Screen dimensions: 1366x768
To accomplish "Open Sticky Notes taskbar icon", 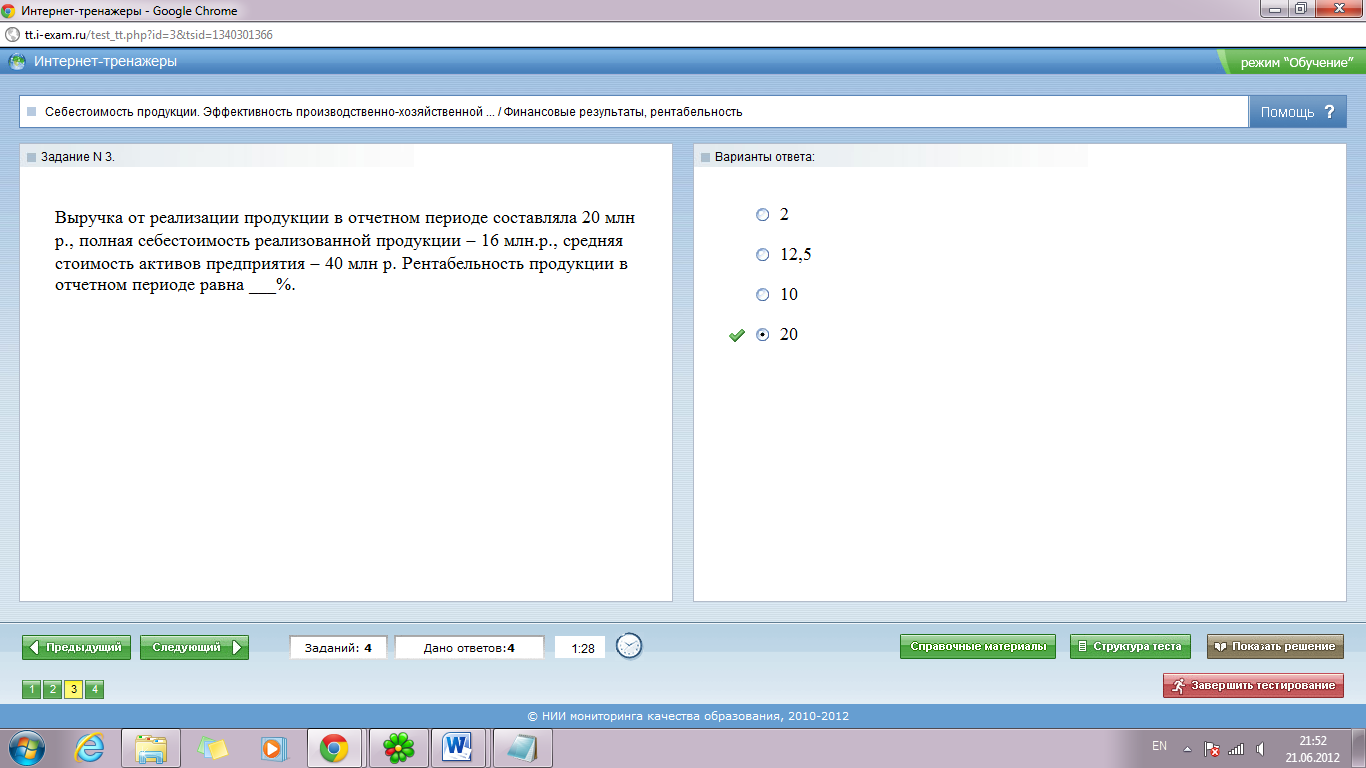I will (x=213, y=747).
